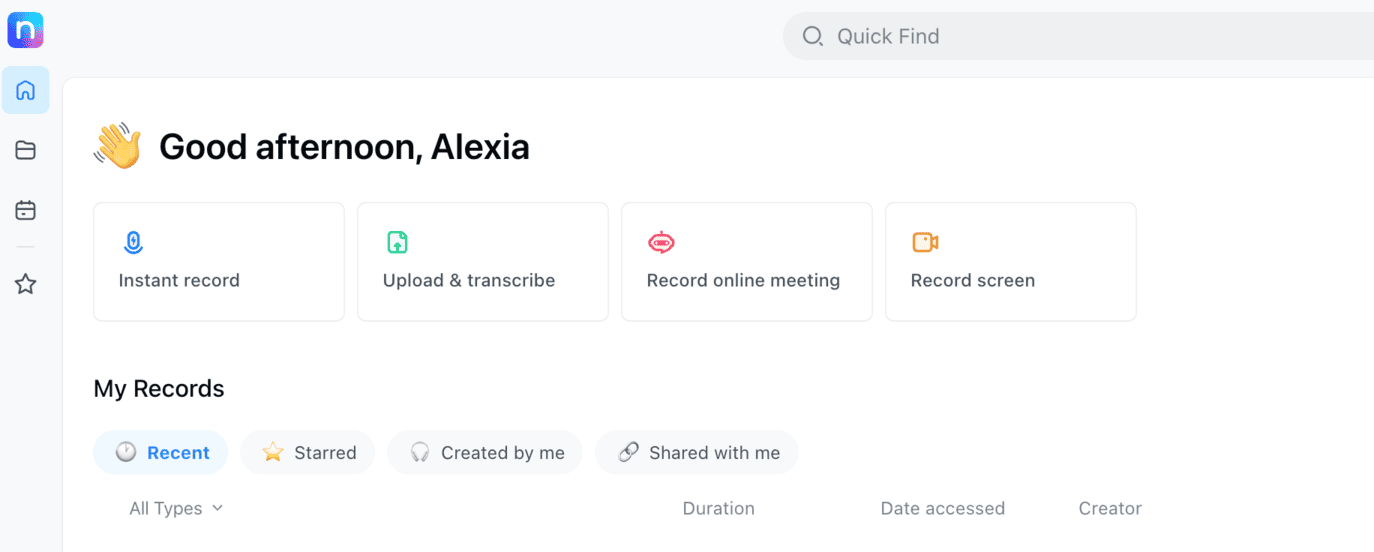This screenshot has height=552, width=1374.
Task: Click the orange Record screen camera icon
Action: [x=925, y=242]
